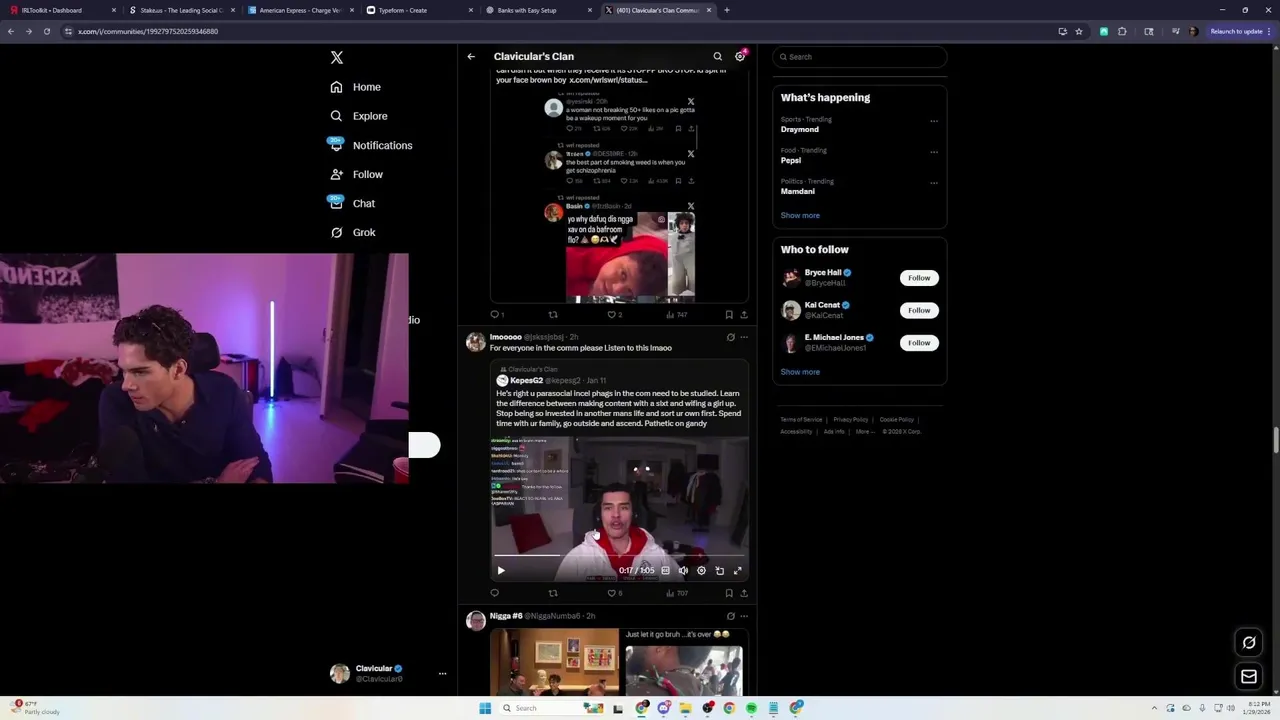The width and height of the screenshot is (1280, 720).
Task: View analytics with 707 views
Action: click(x=677, y=593)
